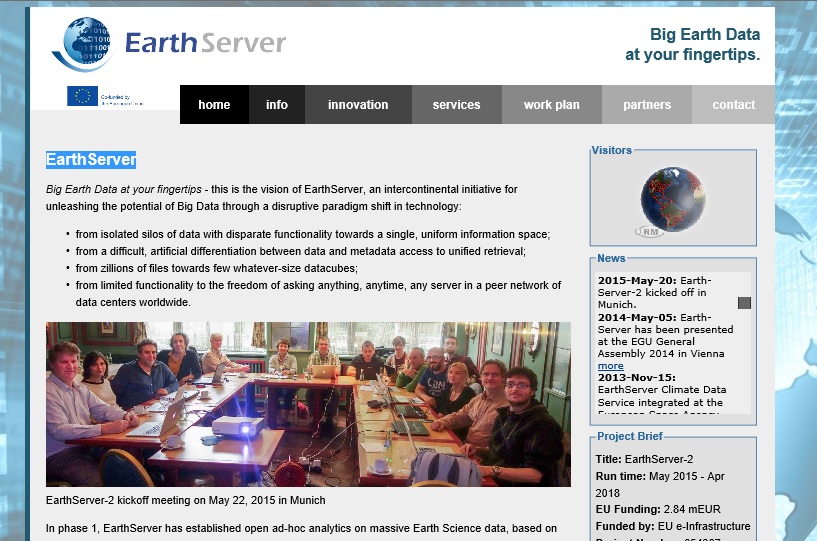Click the bullet about limited functionality and peer network
Viewport: 817px width, 541px height.
tap(318, 294)
